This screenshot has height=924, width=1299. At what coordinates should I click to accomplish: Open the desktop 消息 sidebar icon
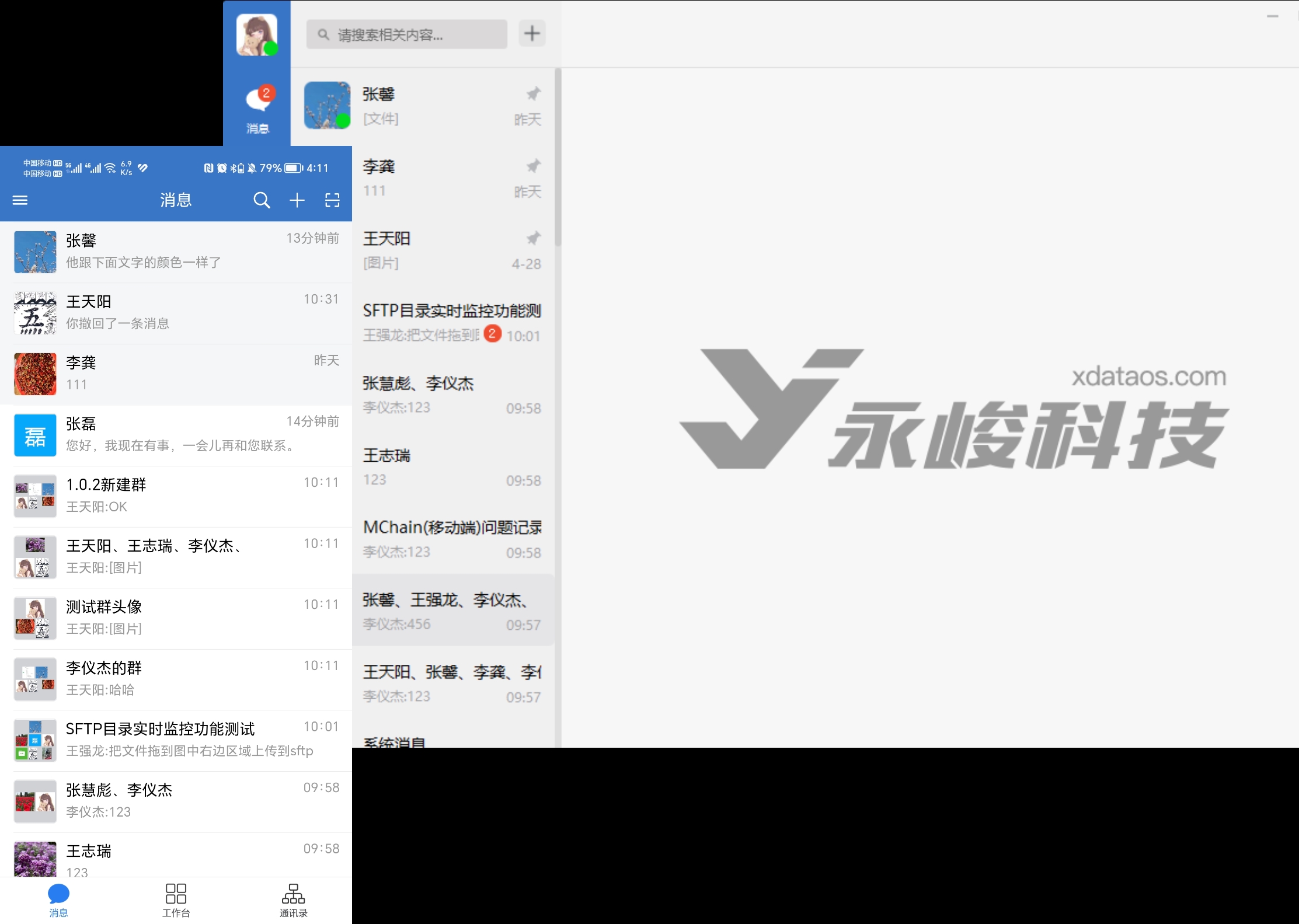point(257,109)
